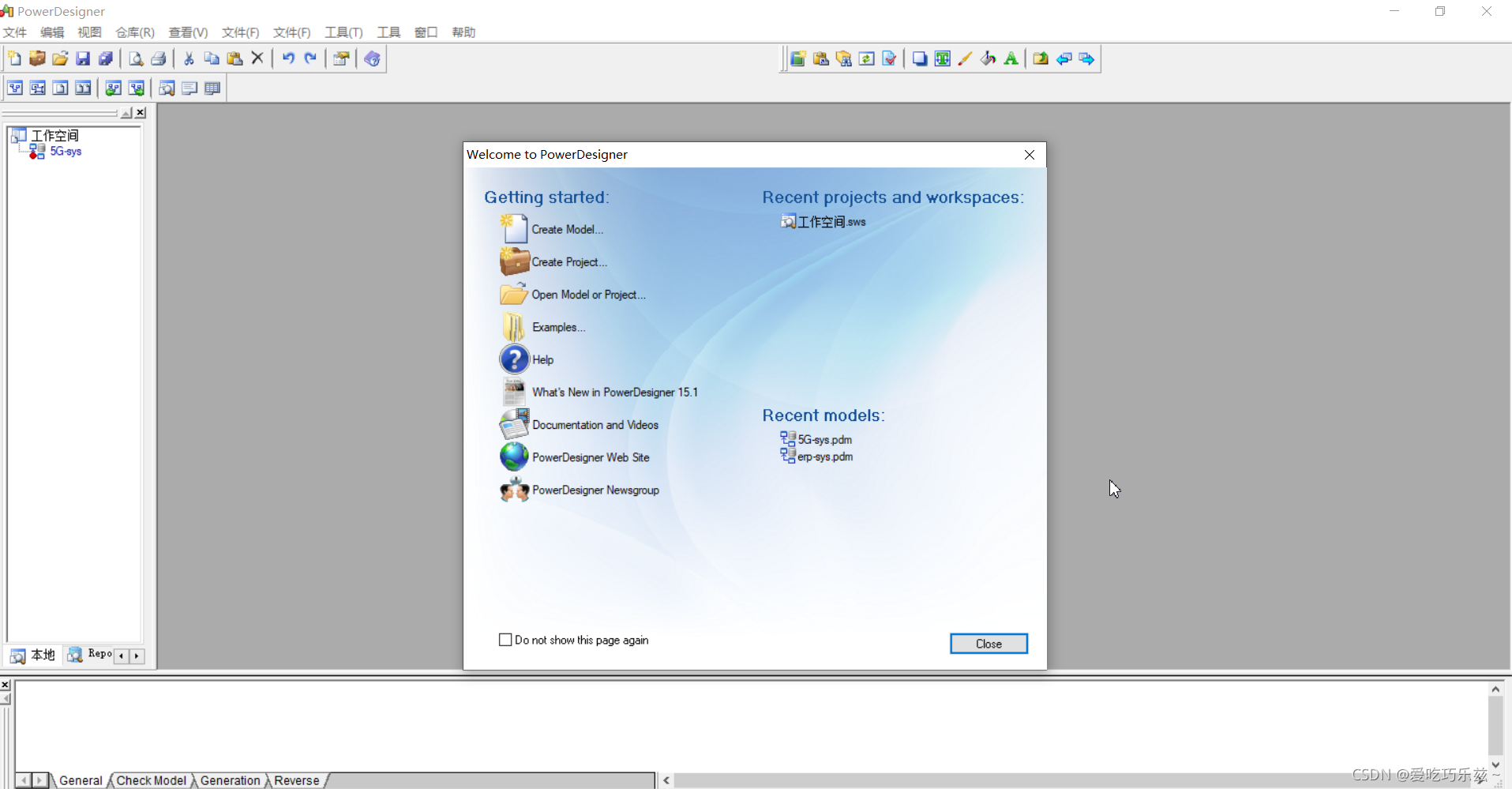Click Open Model or Project... link

coord(588,295)
